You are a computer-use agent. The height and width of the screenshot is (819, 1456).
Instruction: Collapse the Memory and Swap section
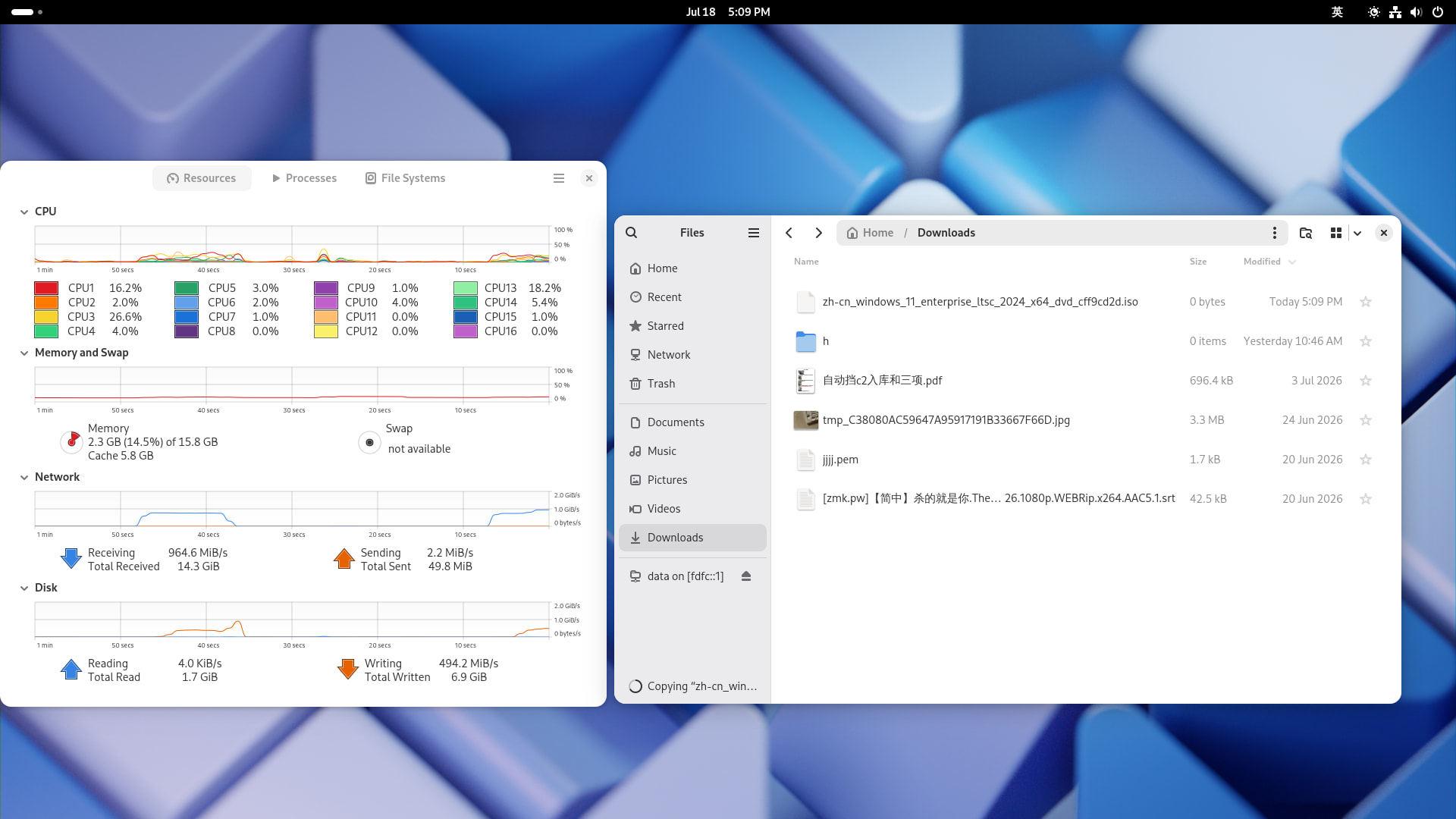(x=24, y=353)
